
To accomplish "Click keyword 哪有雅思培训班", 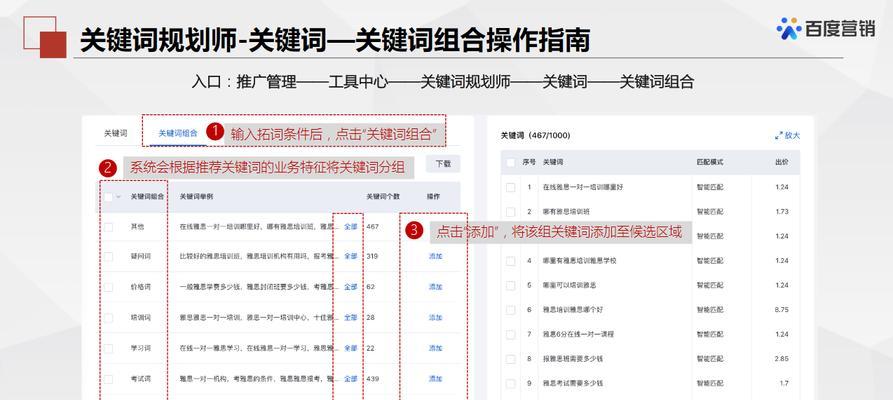I will (566, 211).
